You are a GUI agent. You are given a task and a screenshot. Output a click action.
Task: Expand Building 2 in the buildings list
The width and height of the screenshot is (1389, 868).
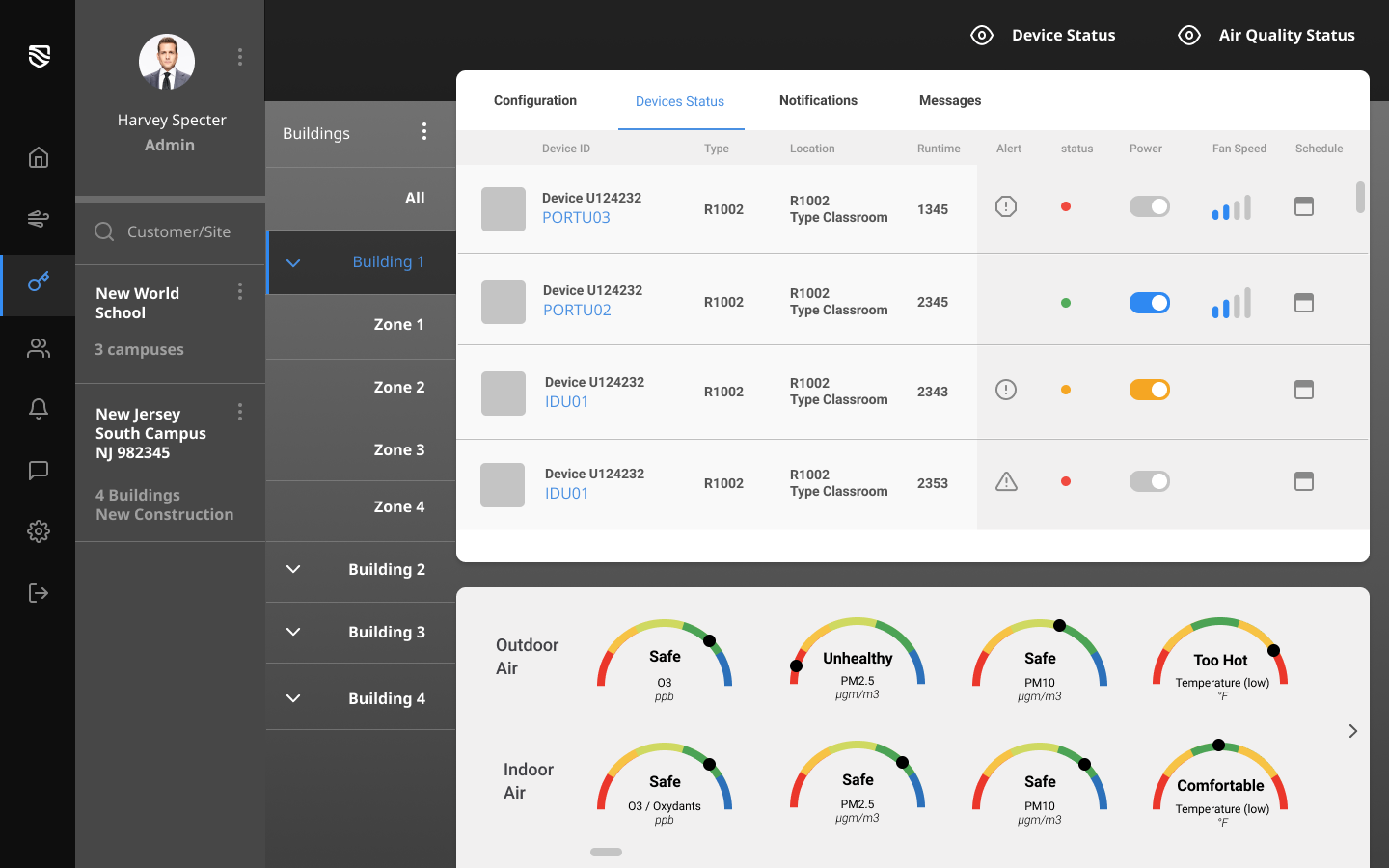(x=293, y=569)
